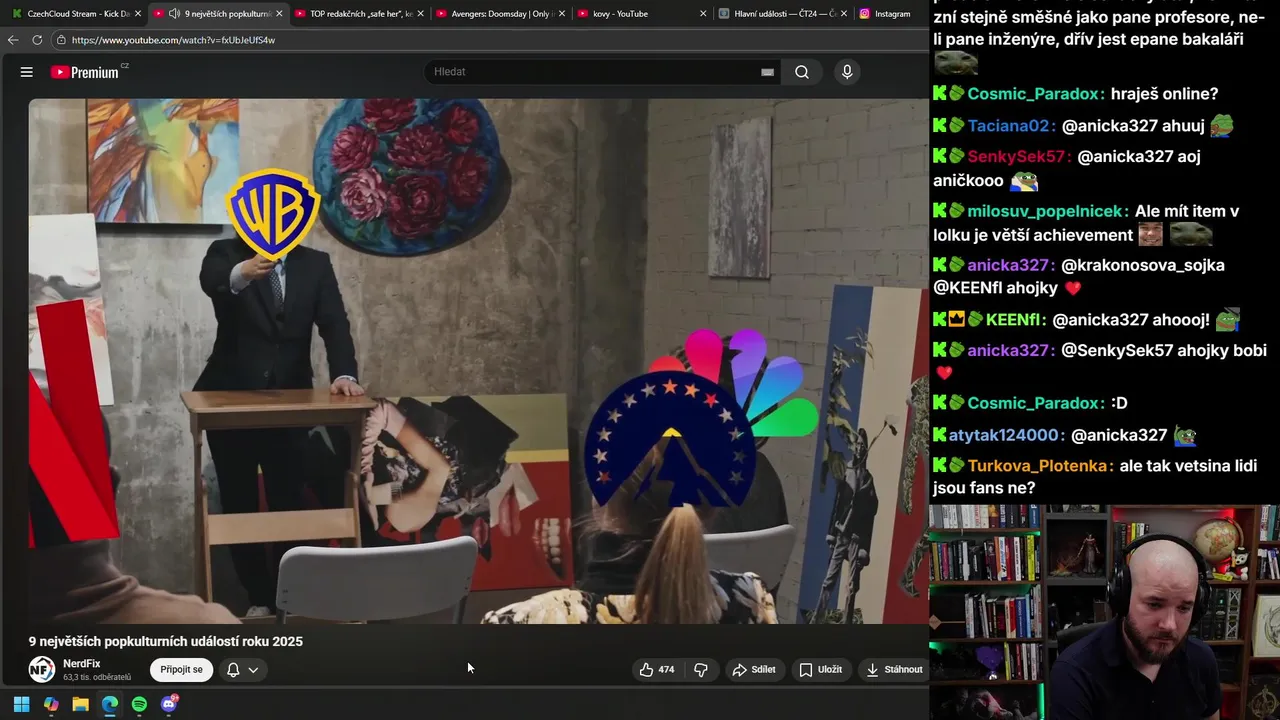Click the Připojit se join button

tap(182, 670)
